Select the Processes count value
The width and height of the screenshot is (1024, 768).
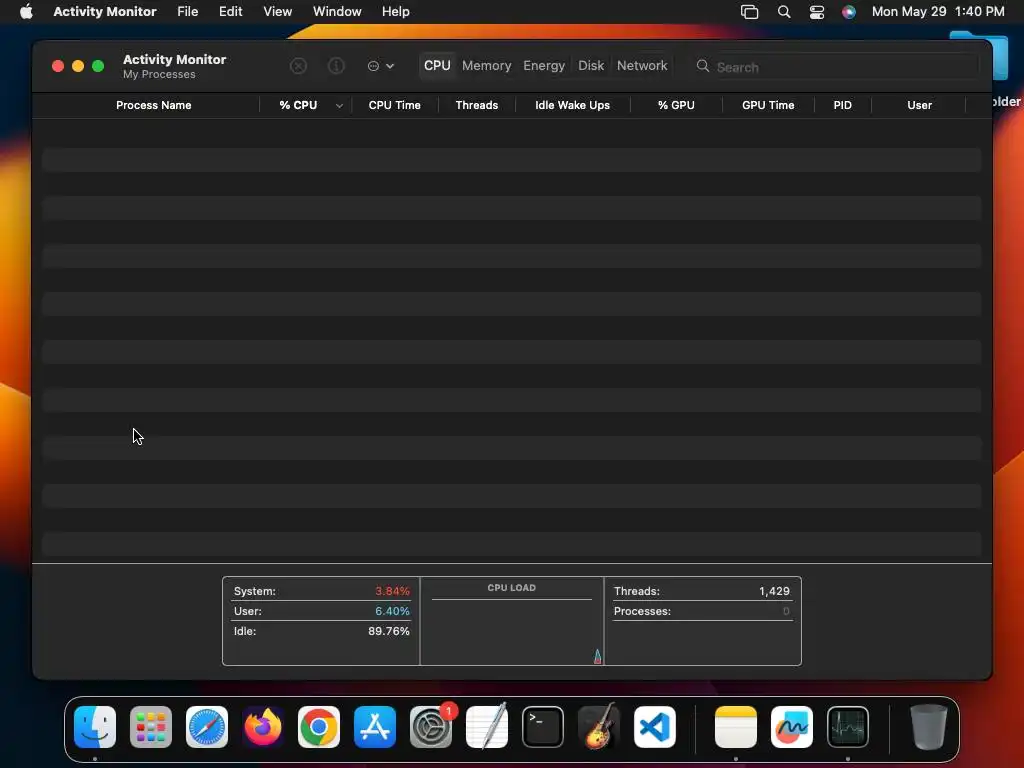(x=786, y=611)
